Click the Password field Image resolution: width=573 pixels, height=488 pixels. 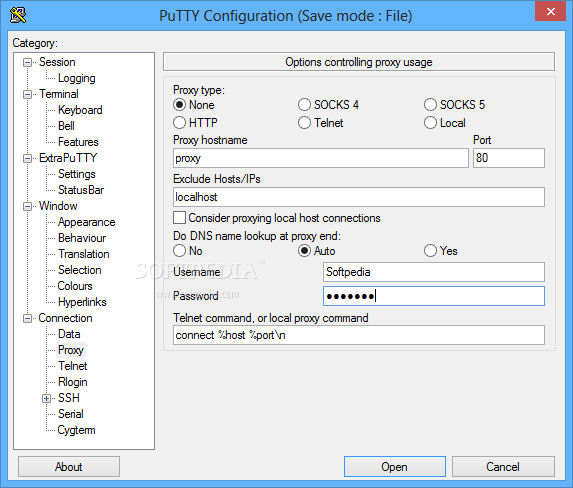click(x=434, y=296)
